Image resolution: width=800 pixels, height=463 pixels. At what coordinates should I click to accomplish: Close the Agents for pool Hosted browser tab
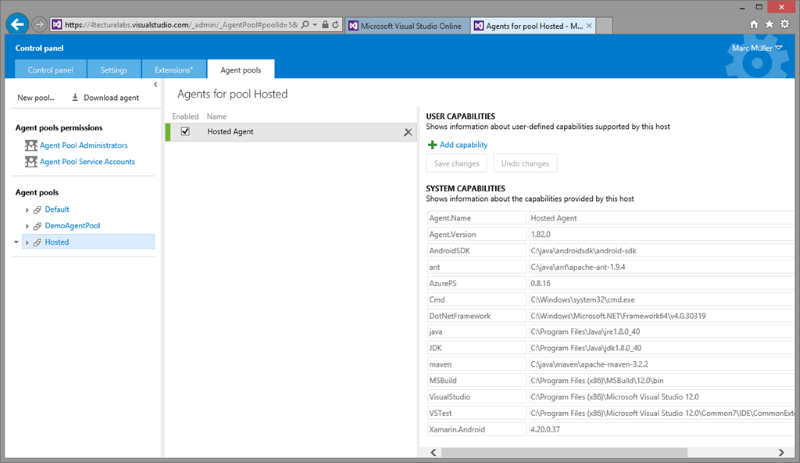tap(589, 25)
